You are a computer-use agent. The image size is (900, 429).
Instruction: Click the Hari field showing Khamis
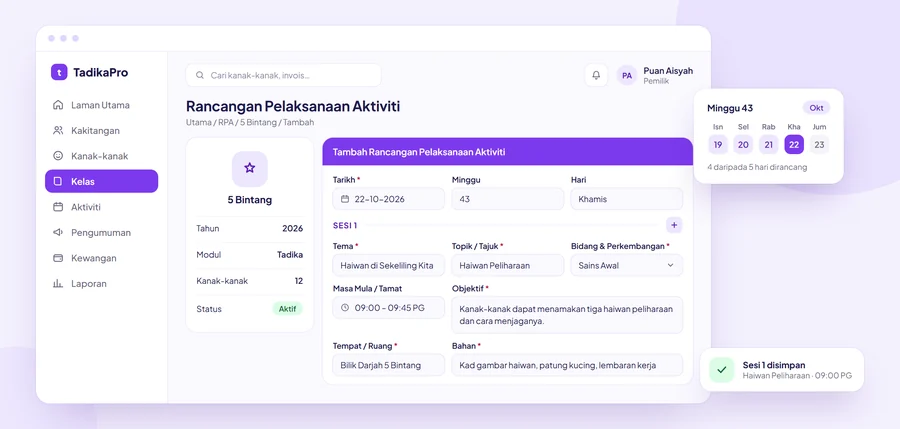tap(627, 199)
